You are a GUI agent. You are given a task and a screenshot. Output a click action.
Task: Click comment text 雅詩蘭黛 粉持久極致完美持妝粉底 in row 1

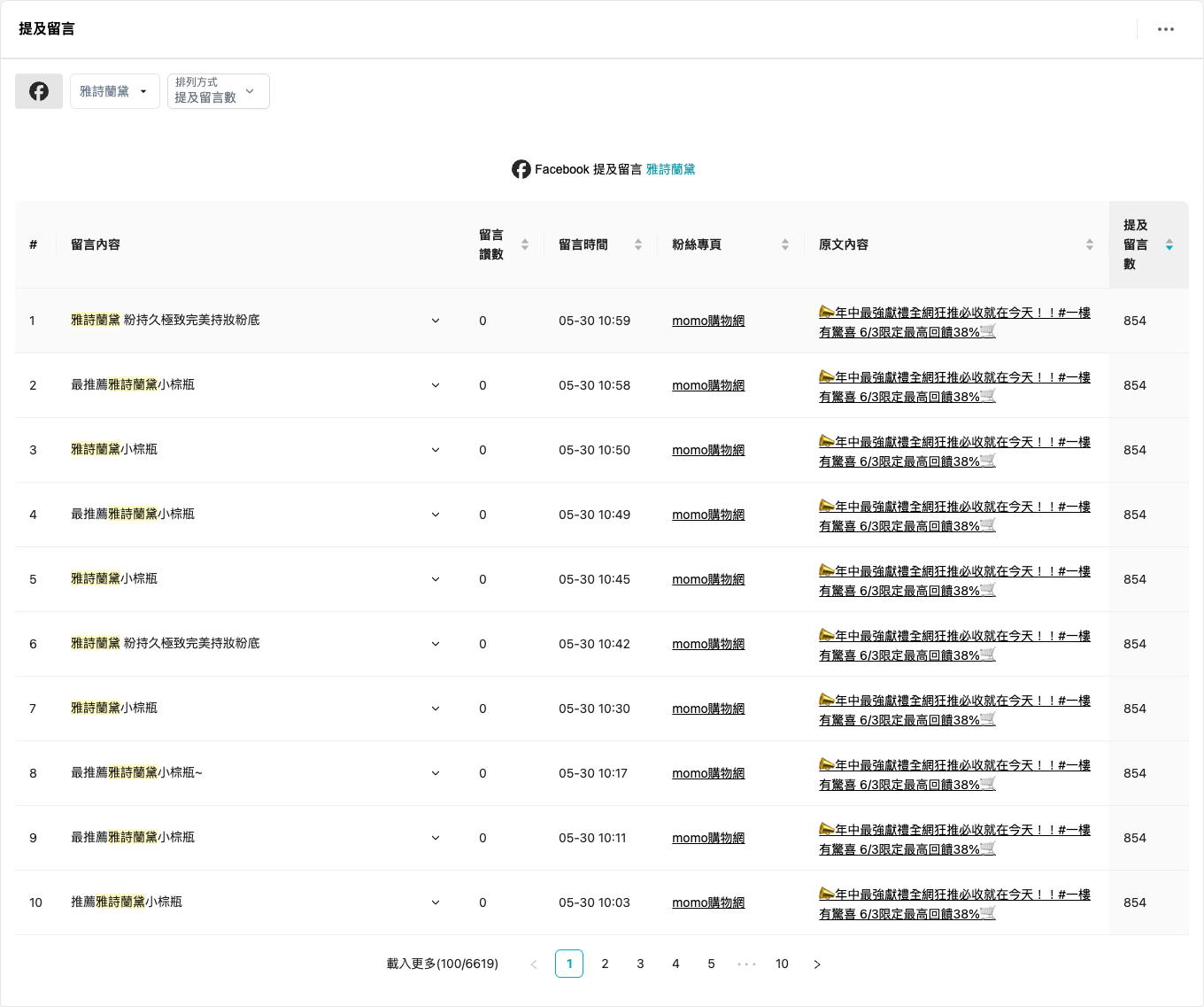tap(166, 320)
